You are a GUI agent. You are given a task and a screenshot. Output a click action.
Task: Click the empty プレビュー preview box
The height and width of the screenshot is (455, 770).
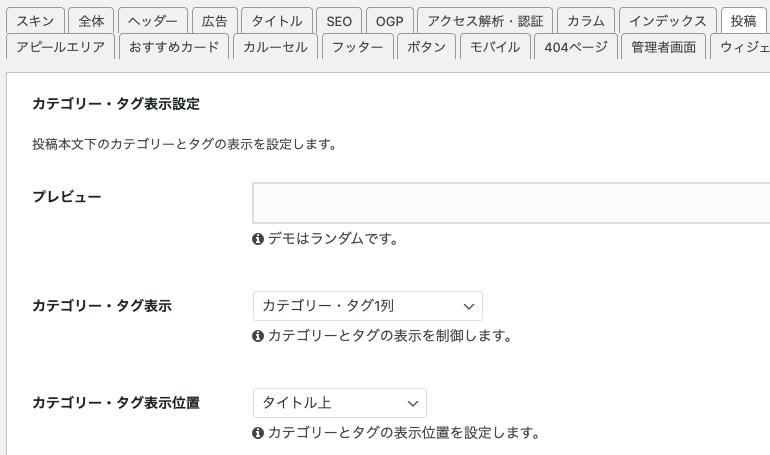click(511, 203)
